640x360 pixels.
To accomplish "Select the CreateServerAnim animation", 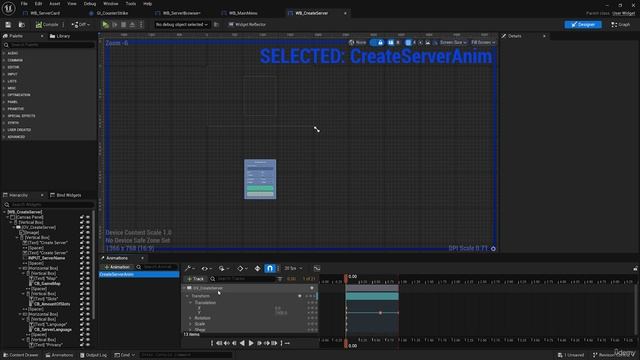I will click(139, 275).
